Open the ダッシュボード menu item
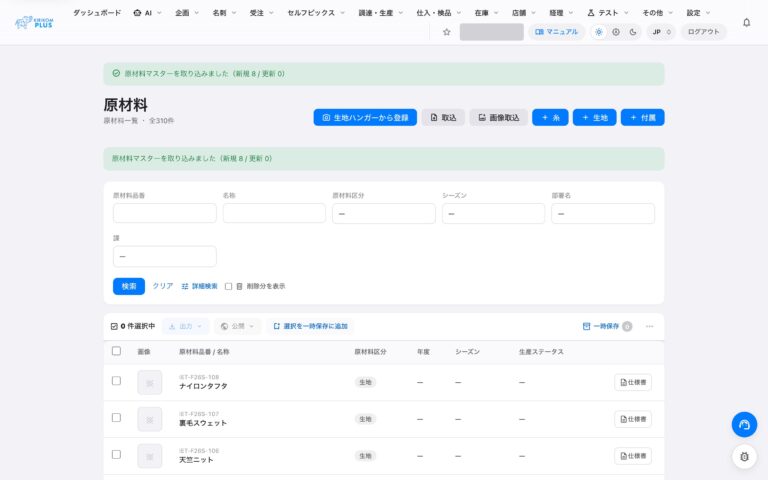768x480 pixels. 97,13
